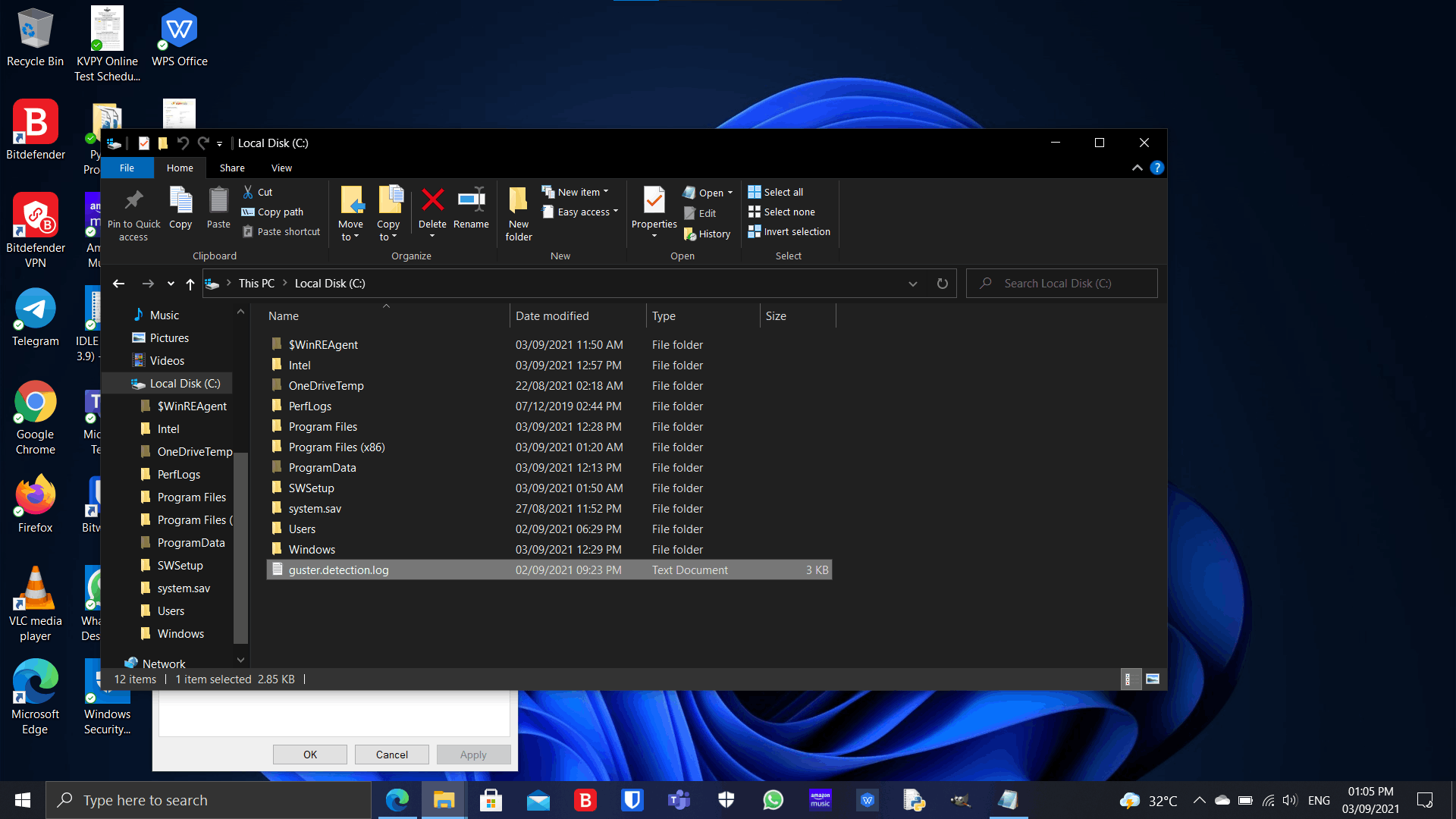Click Invert selection in Select group
Image resolution: width=1456 pixels, height=819 pixels.
[x=789, y=231]
